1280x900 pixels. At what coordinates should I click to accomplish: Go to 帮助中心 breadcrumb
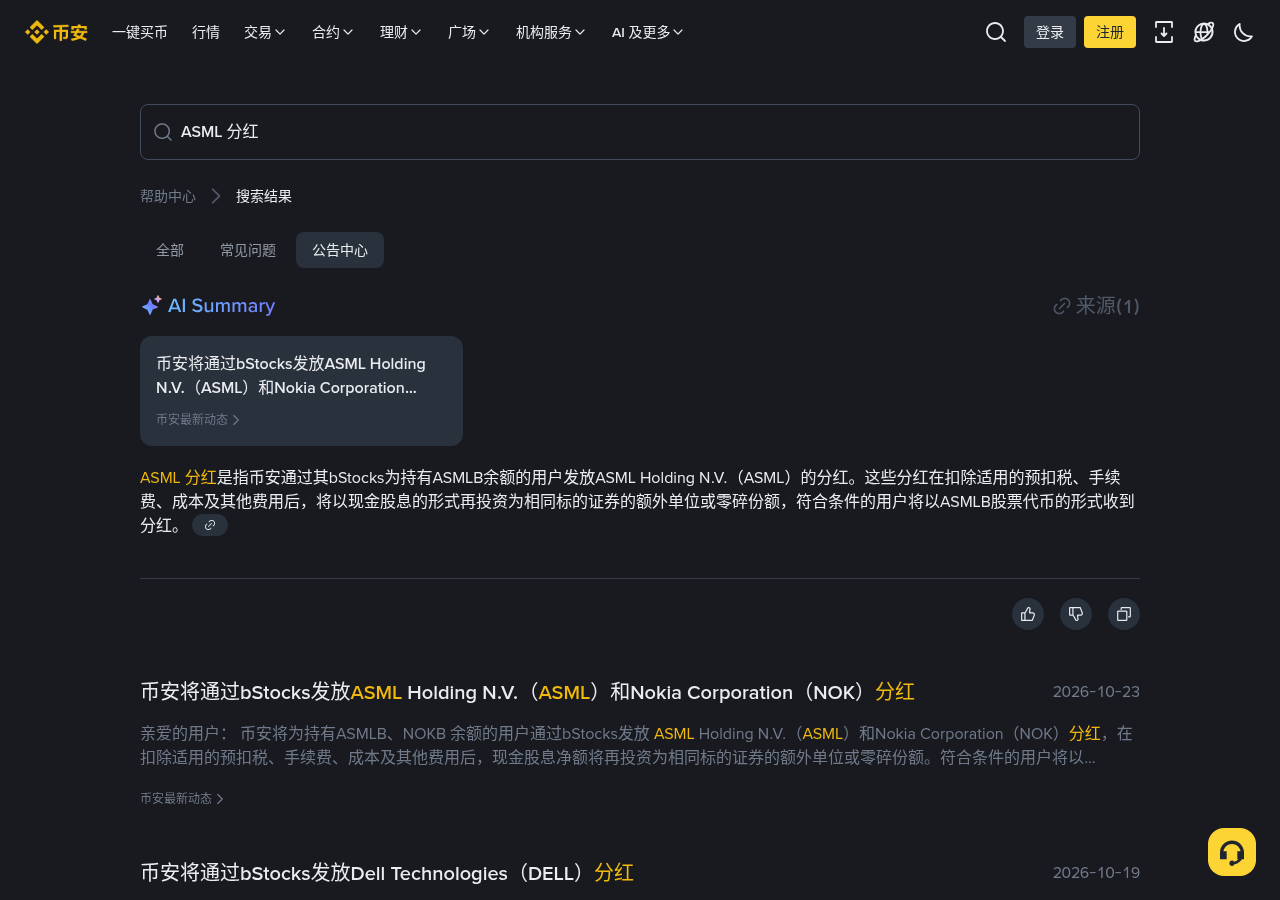click(x=168, y=196)
